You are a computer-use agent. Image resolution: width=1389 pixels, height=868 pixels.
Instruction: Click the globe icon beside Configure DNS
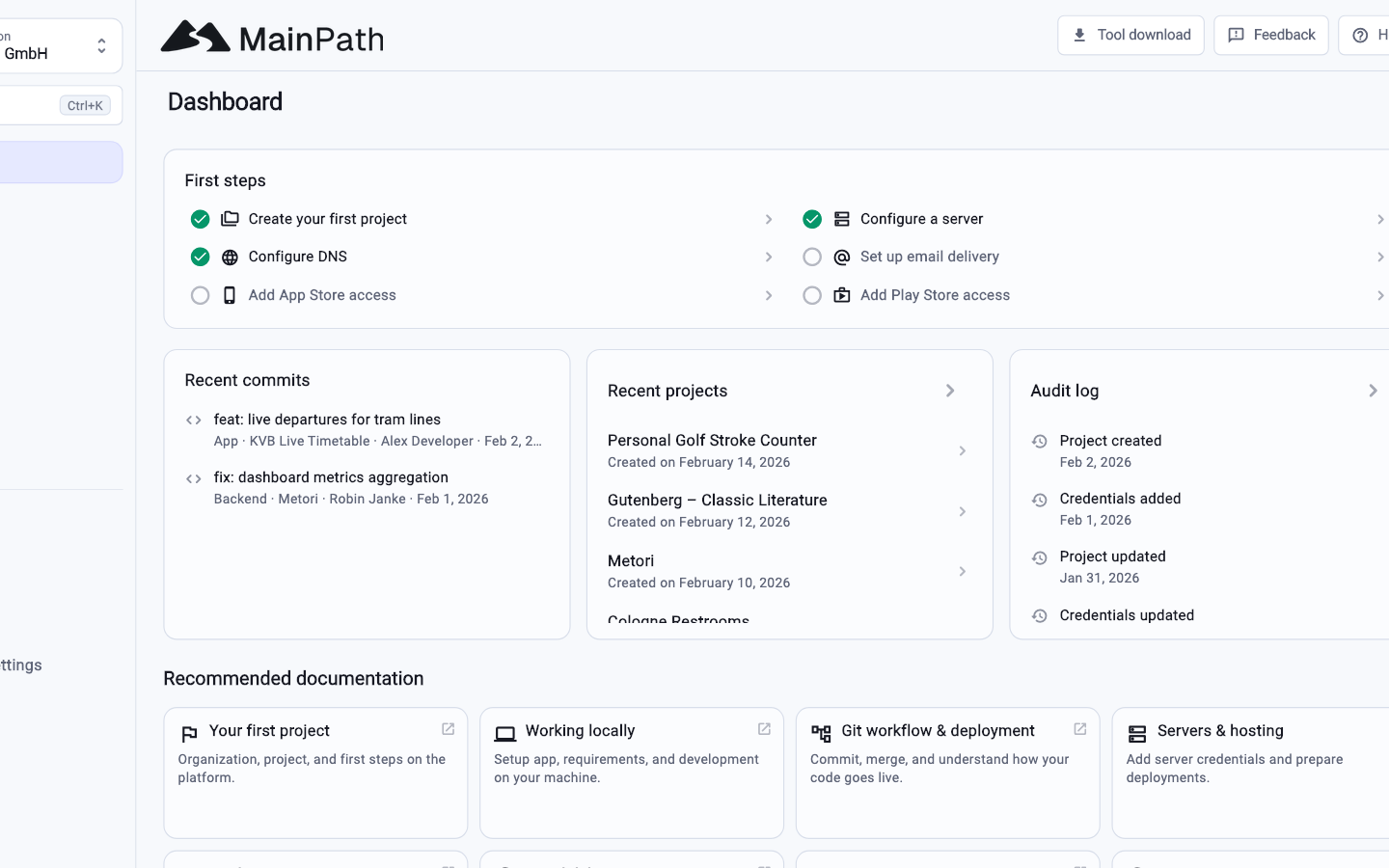tap(230, 258)
